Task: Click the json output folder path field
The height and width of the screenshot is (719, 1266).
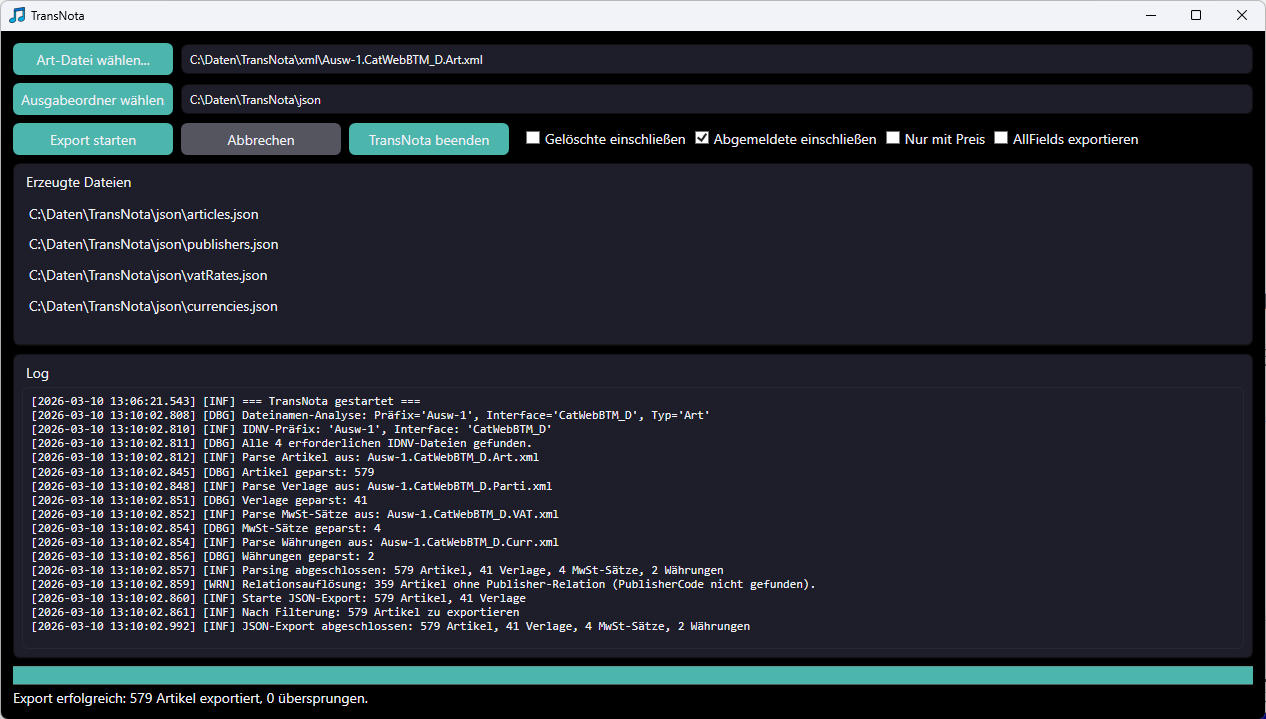Action: click(x=715, y=99)
